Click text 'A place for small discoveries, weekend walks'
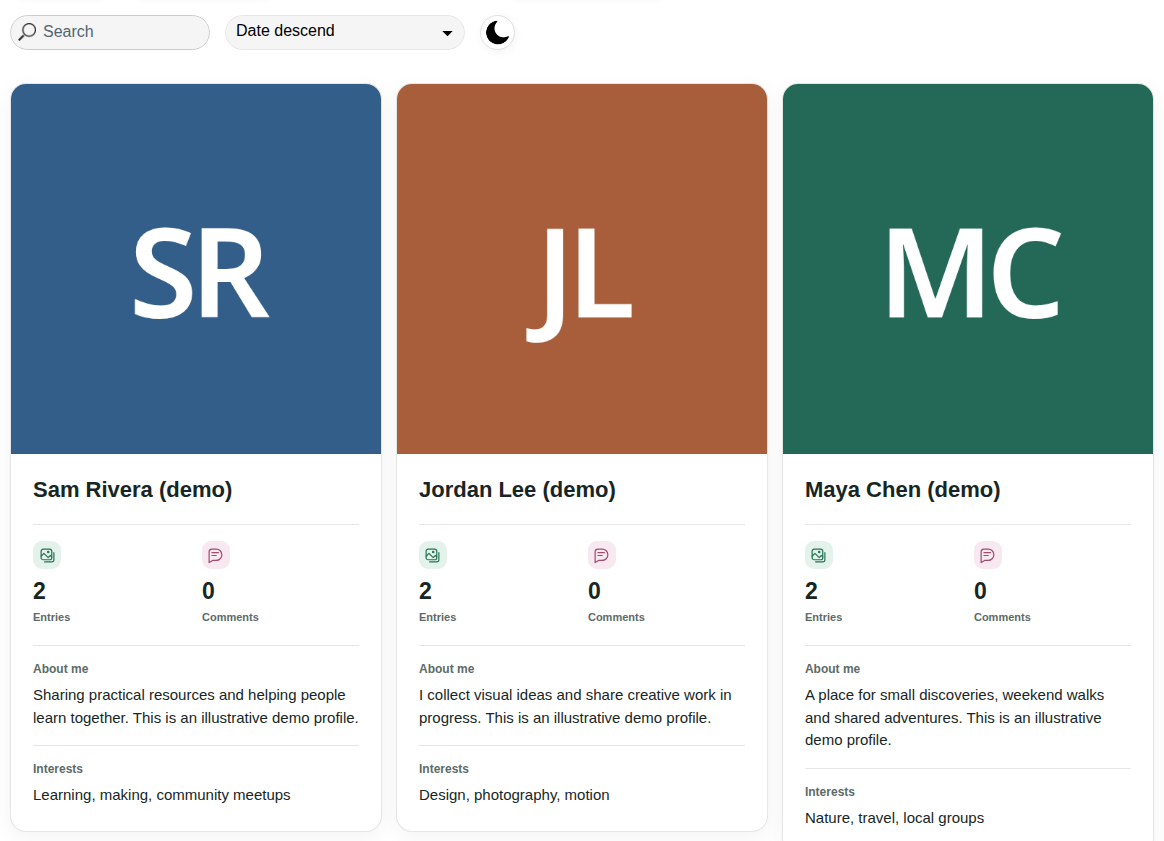The width and height of the screenshot is (1164, 841). pyautogui.click(x=955, y=695)
